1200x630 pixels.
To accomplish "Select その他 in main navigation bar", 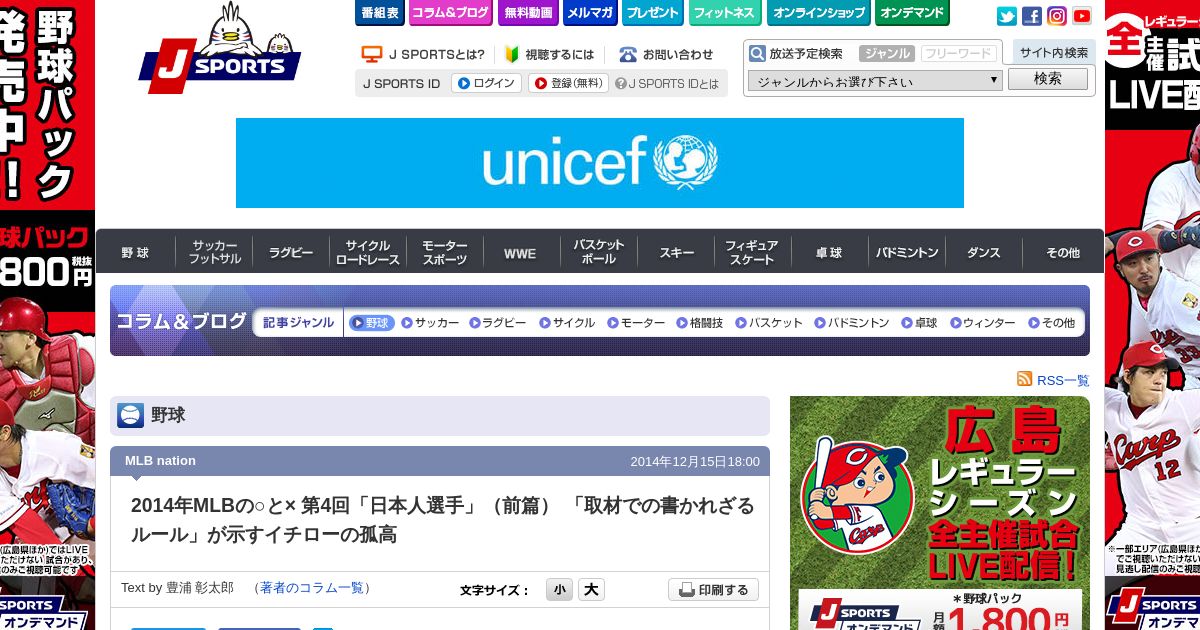I will (1062, 252).
